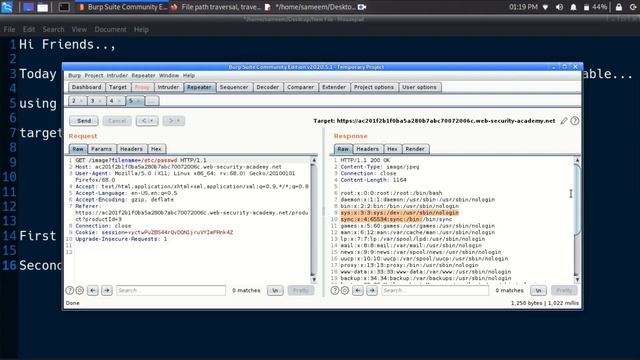The image size is (640, 360).
Task: Toggle \n display in the request pane
Action: coord(275,290)
